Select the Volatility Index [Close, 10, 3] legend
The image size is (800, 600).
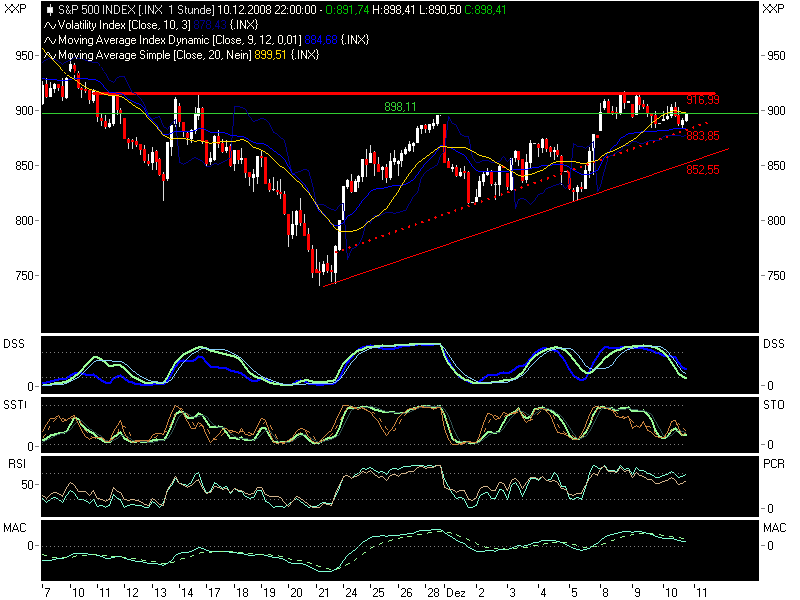click(x=124, y=25)
